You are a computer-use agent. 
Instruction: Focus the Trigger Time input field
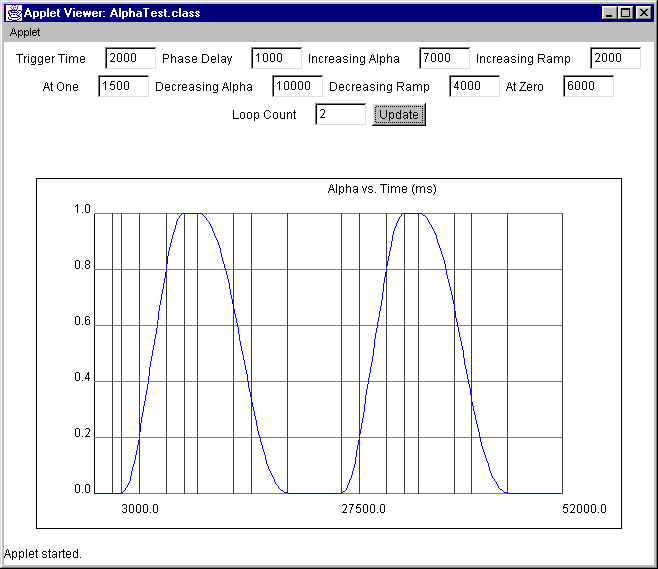pyautogui.click(x=130, y=58)
